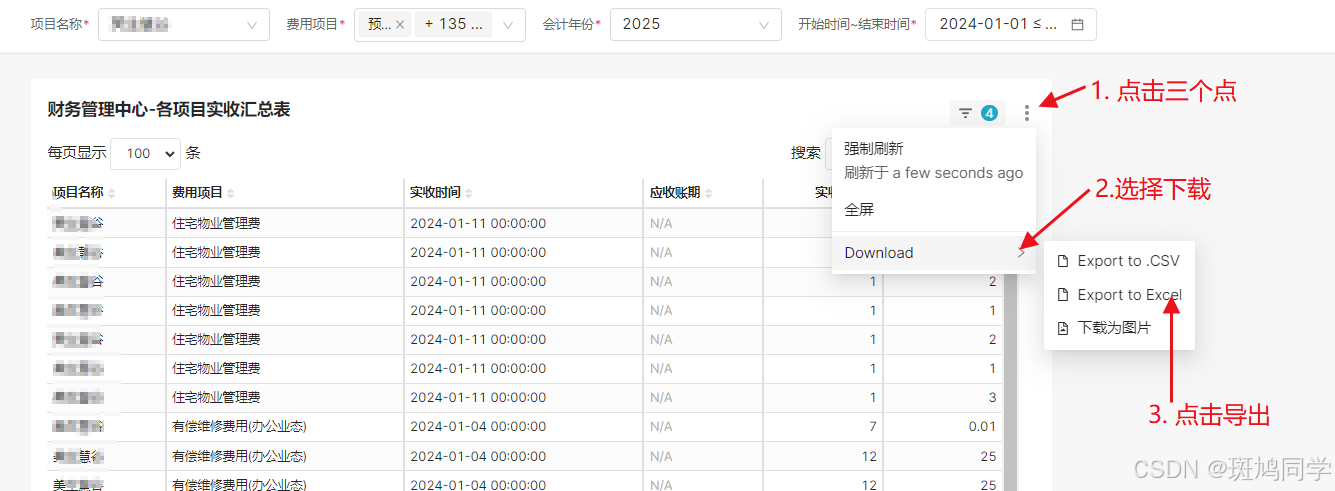
Task: Open the 每页显示 100 rows selector
Action: click(146, 153)
